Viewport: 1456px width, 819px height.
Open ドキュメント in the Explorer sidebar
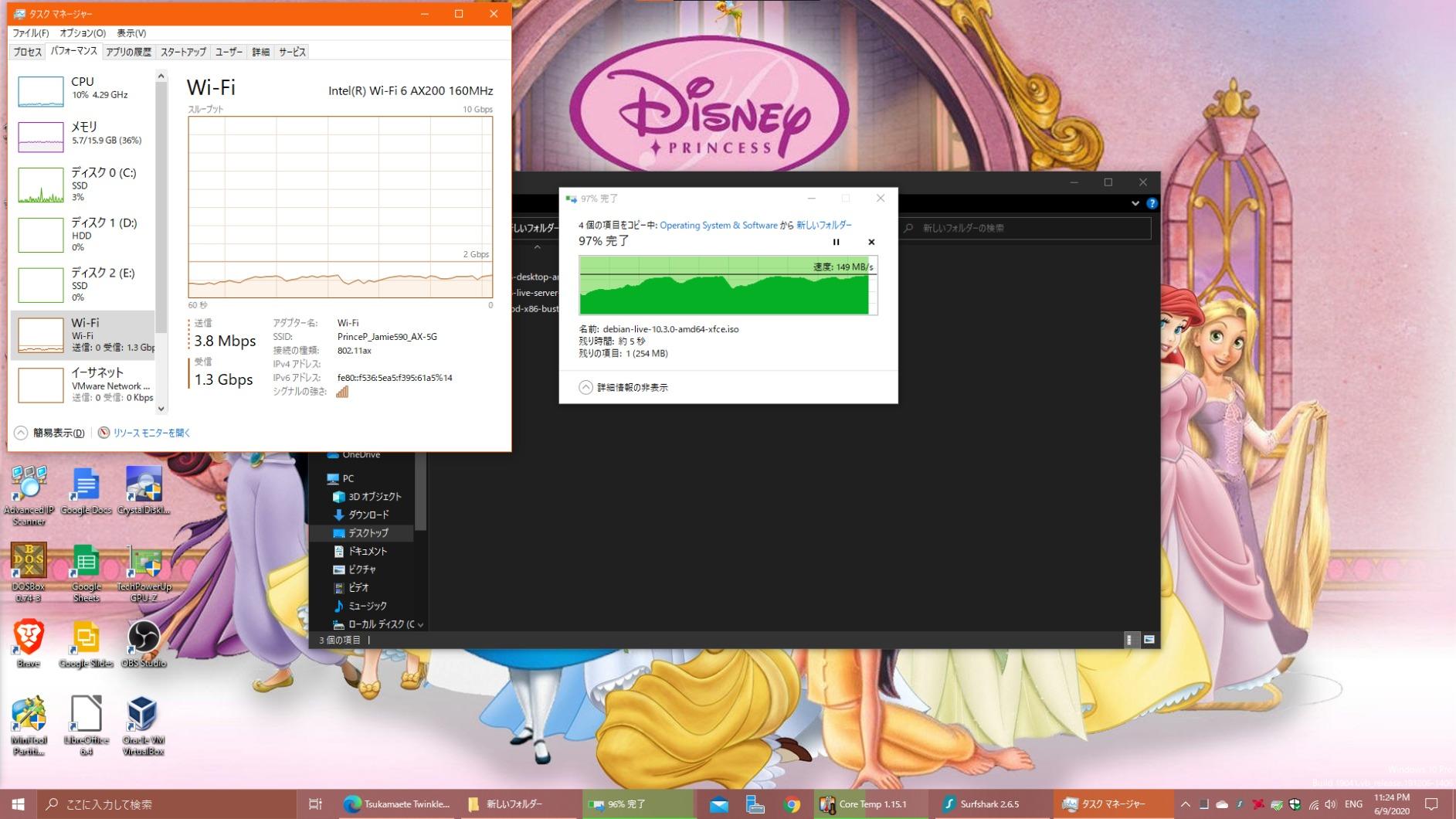pos(361,551)
